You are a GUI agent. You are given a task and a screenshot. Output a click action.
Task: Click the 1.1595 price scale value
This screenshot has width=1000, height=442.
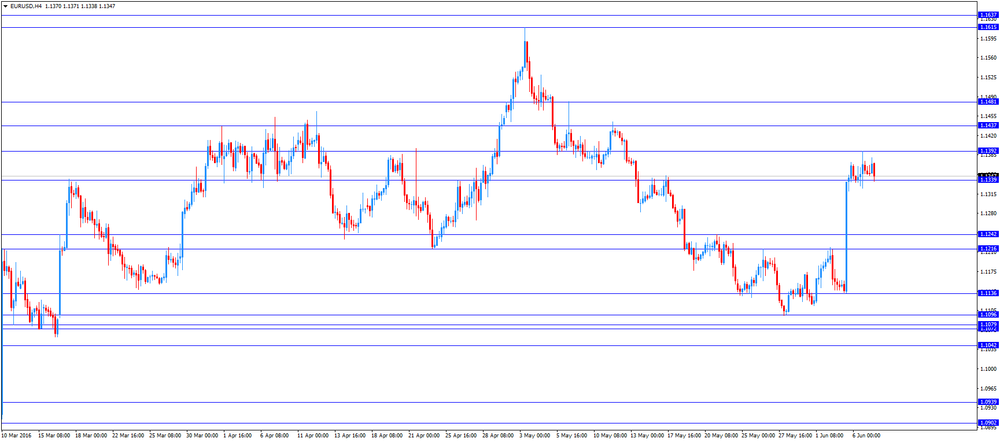click(x=988, y=38)
